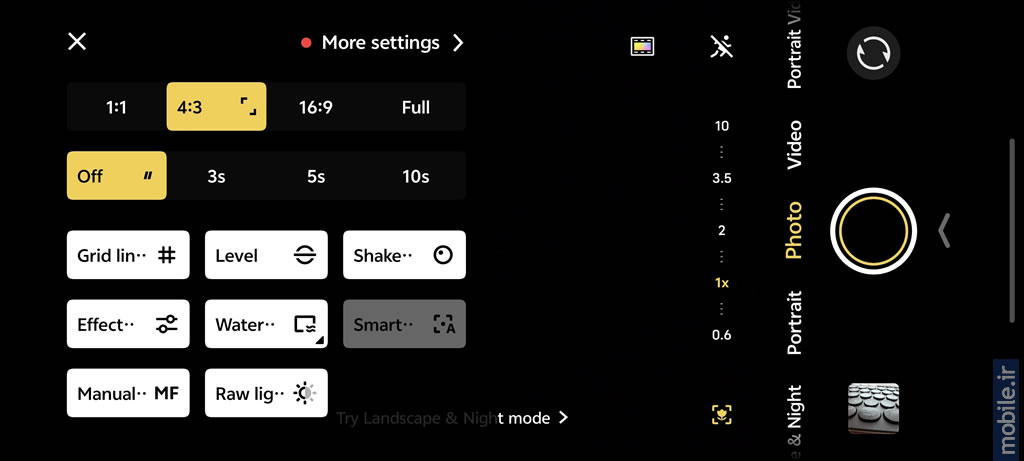
Task: Toggle Raw light option
Action: point(266,393)
